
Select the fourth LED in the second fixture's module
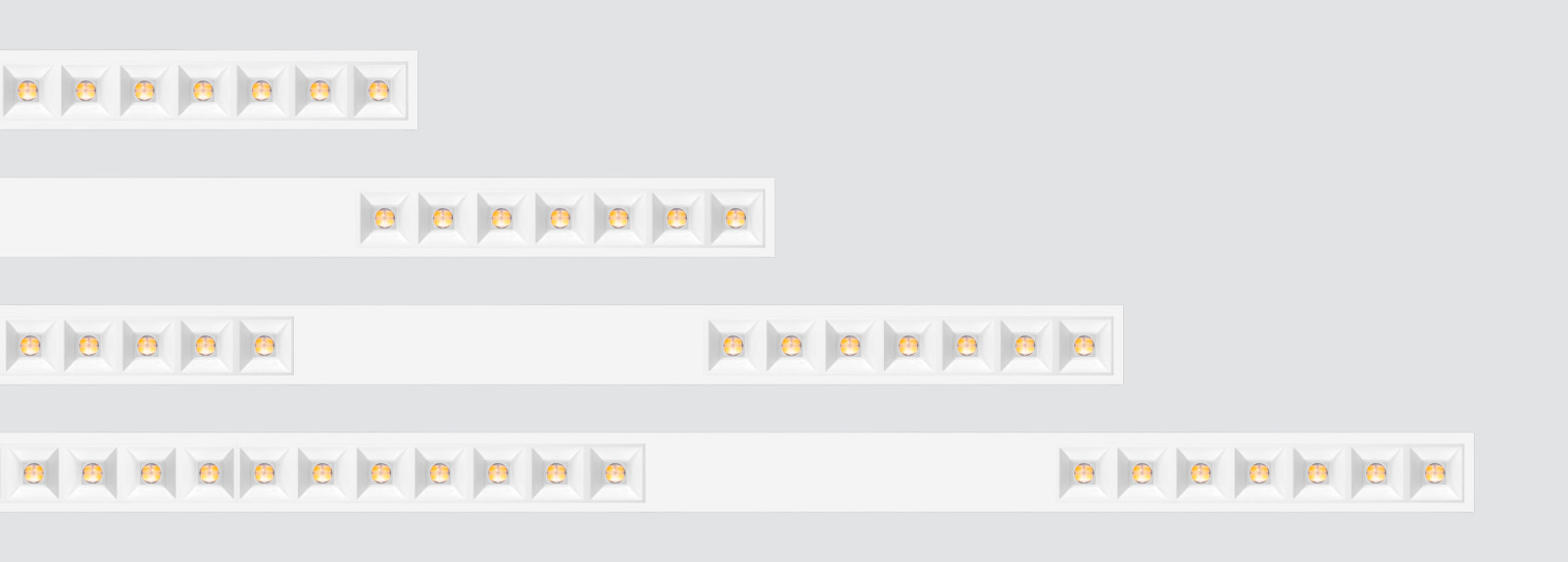(560, 218)
